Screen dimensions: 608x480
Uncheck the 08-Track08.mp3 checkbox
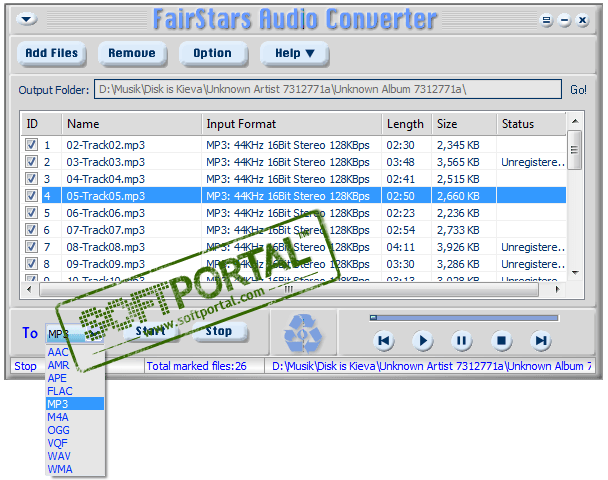(x=31, y=247)
